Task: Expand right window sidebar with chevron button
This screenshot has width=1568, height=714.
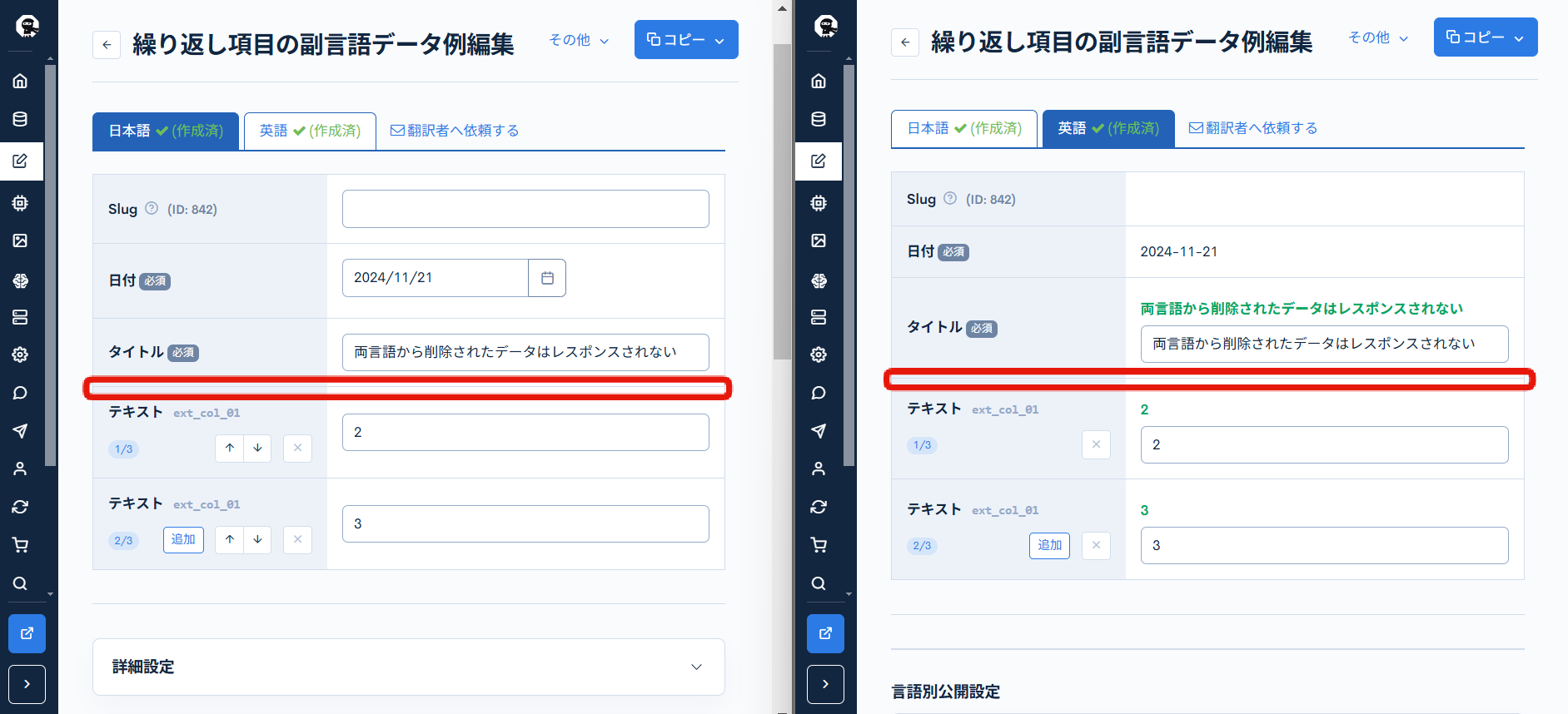Action: (x=825, y=684)
